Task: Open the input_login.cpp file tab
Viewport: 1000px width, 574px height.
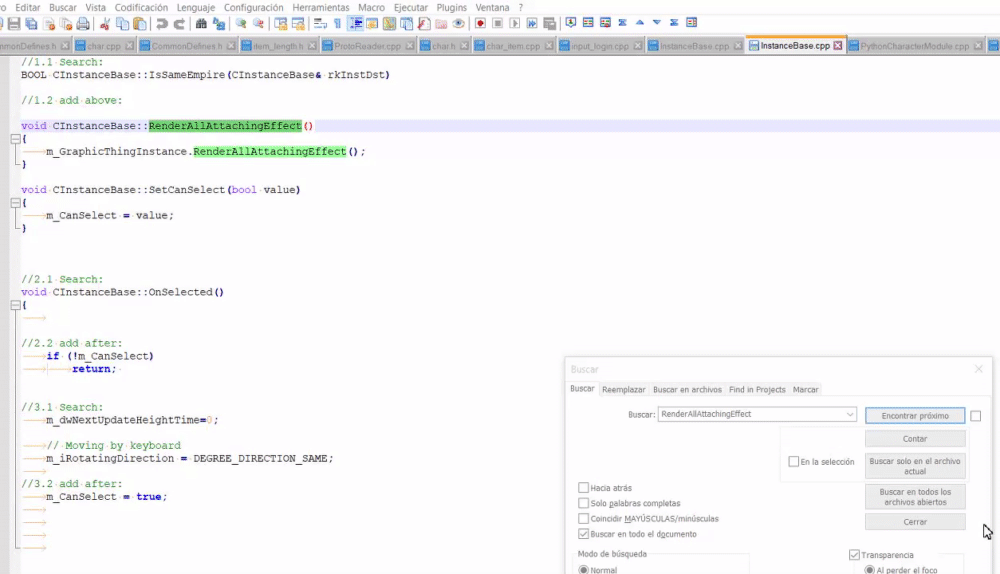Action: 599,46
